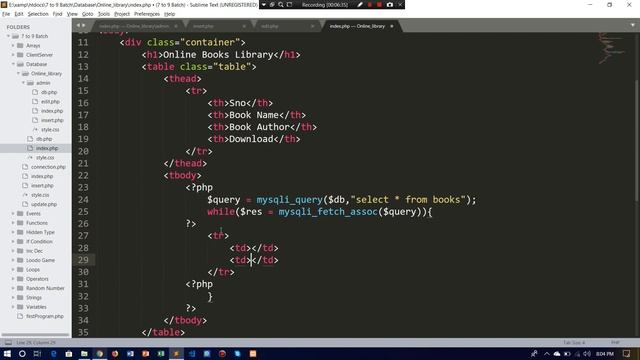Open the Variables folder in sidebar

pos(36,307)
